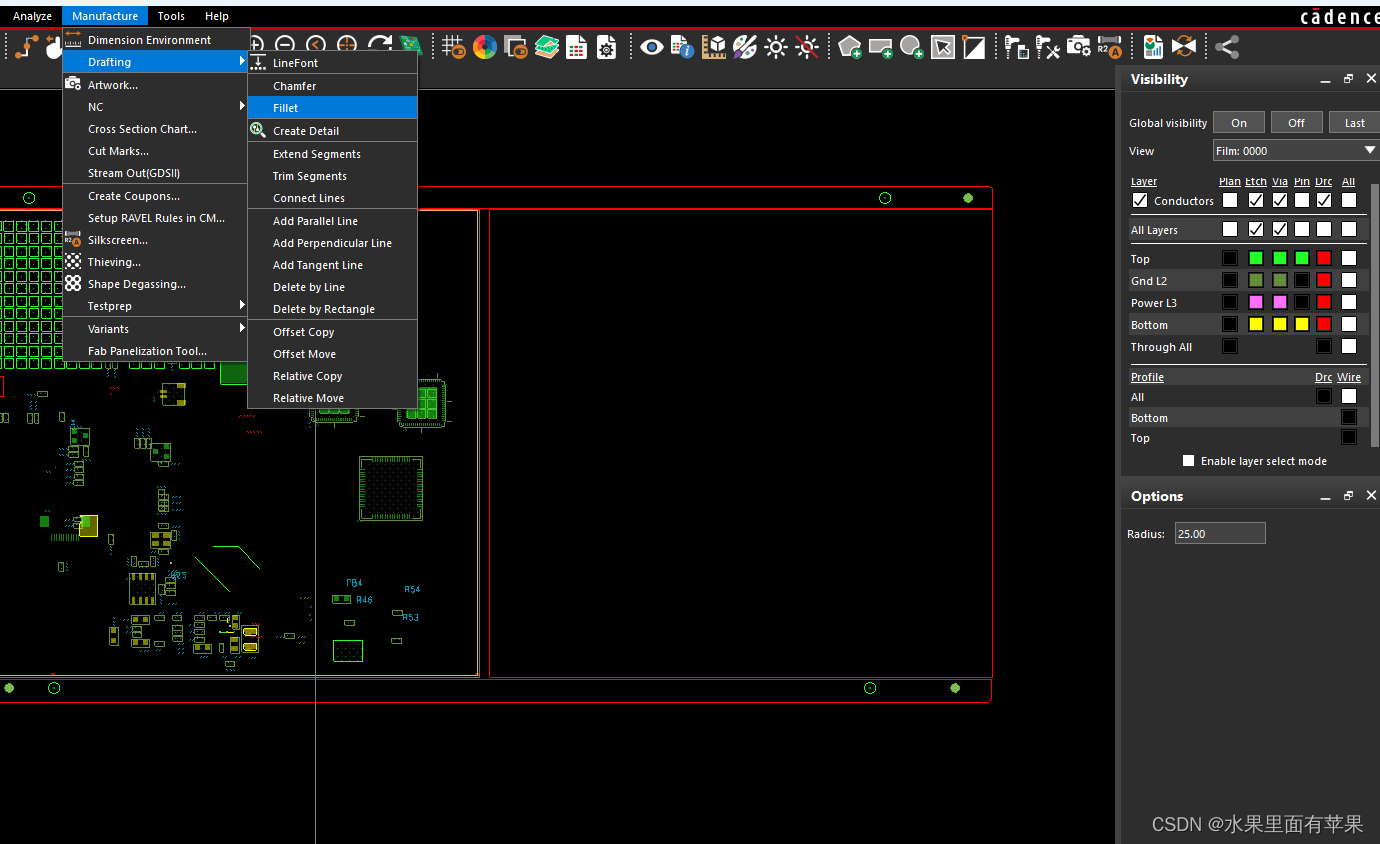The width and height of the screenshot is (1380, 844).
Task: Click the paintbrush palette icon in toolbar
Action: click(744, 47)
